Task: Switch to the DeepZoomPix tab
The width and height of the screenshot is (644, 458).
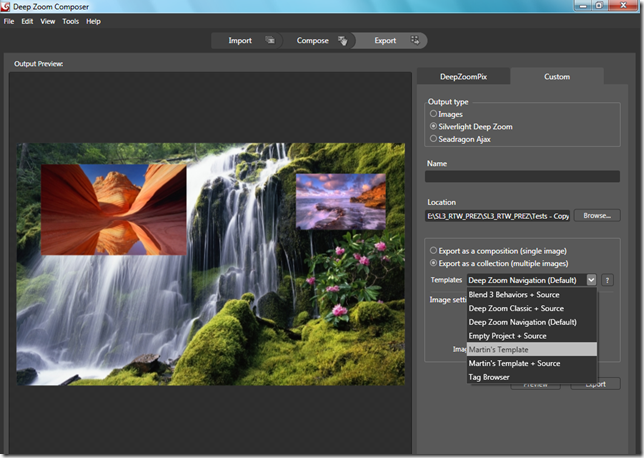Action: coord(461,77)
